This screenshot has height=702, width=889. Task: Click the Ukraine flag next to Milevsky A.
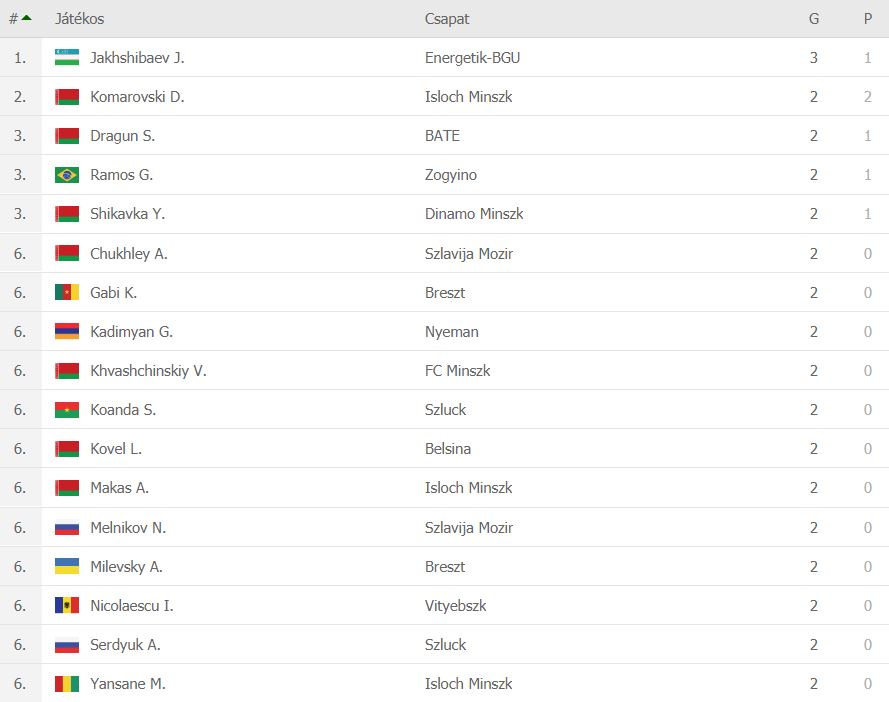tap(67, 566)
